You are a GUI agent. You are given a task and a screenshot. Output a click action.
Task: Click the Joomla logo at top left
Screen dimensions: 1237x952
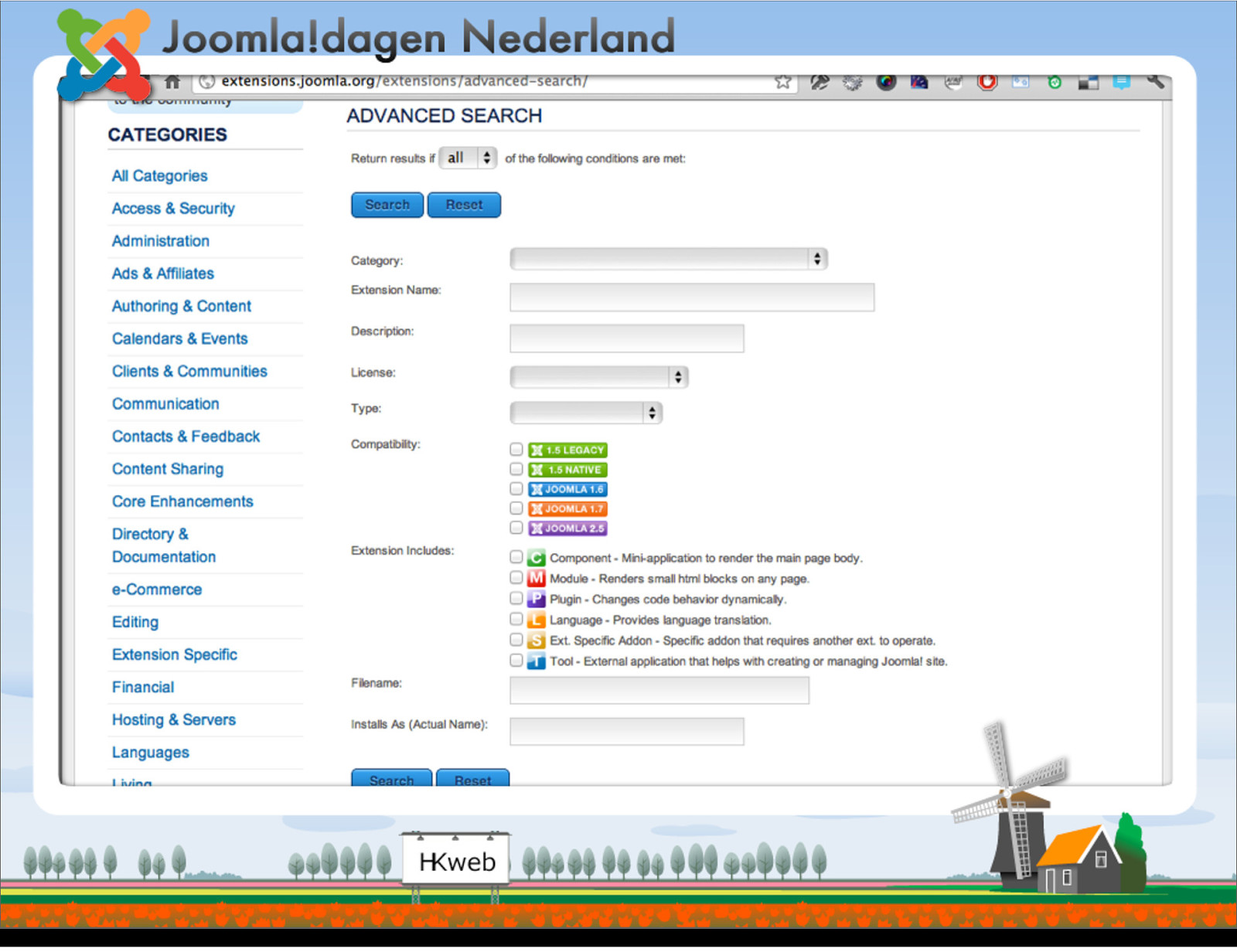(x=104, y=55)
